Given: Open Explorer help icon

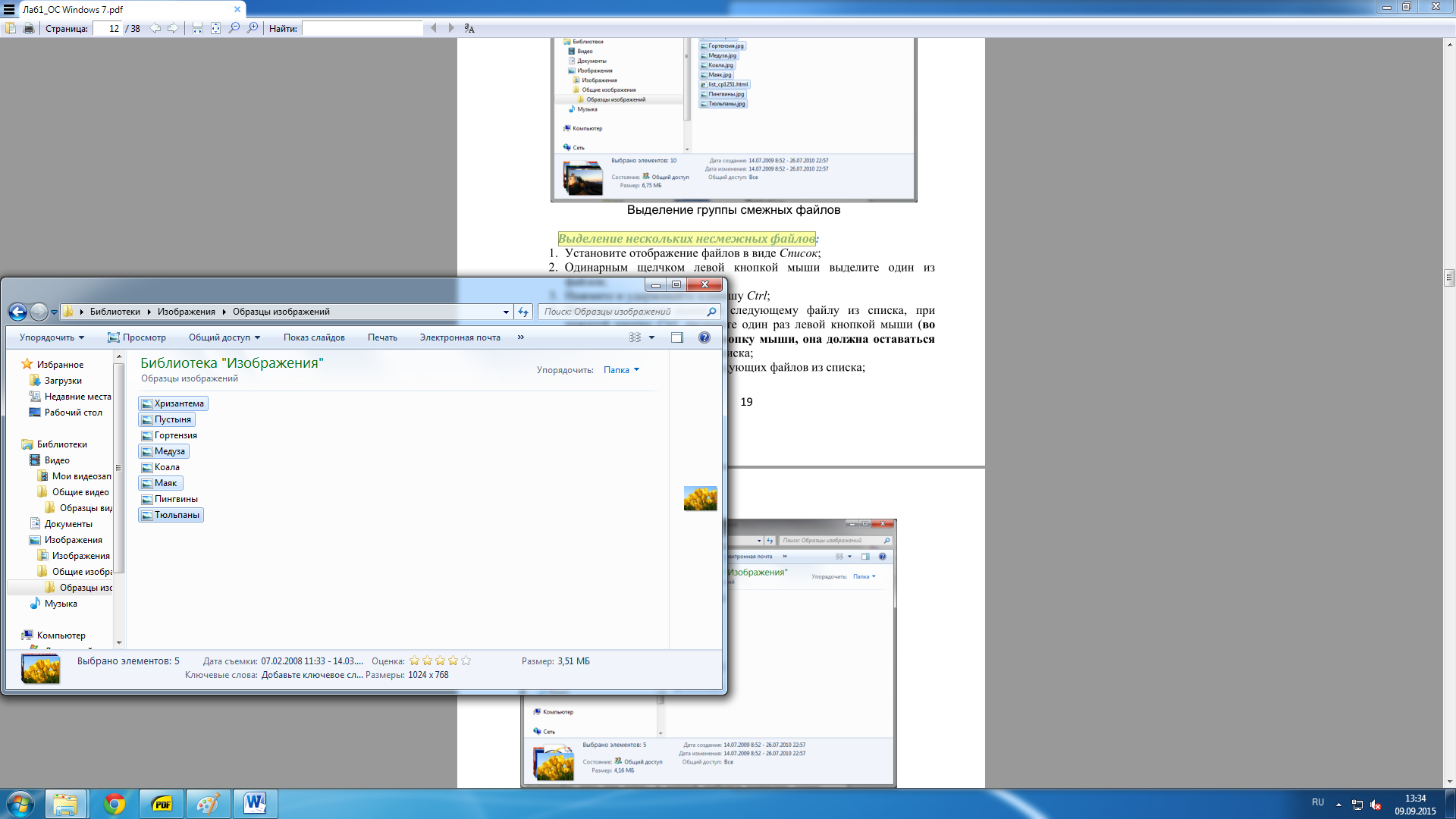Looking at the screenshot, I should click(704, 337).
